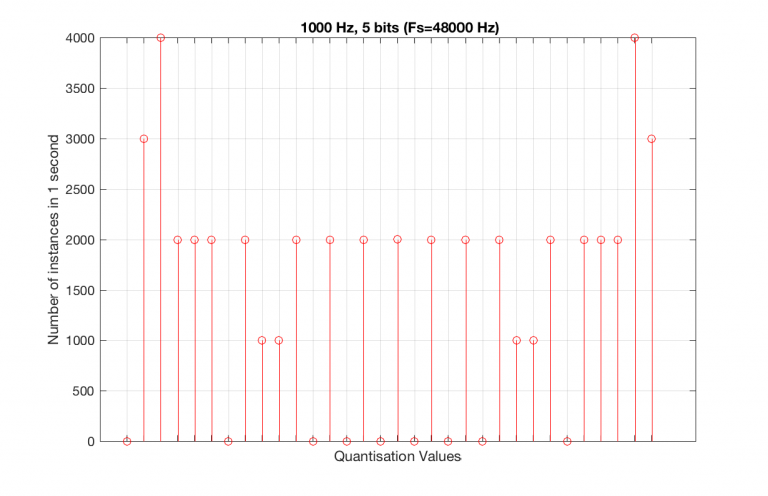Select the leftmost marker at 1000
This screenshot has height=496, width=768.
pos(262,340)
